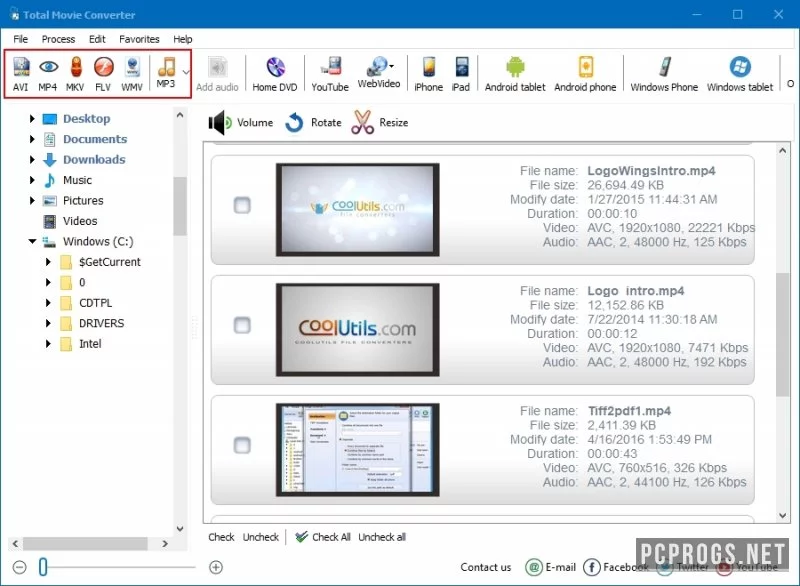The height and width of the screenshot is (586, 800).
Task: Select the MP4 conversion icon
Action: pos(48,74)
